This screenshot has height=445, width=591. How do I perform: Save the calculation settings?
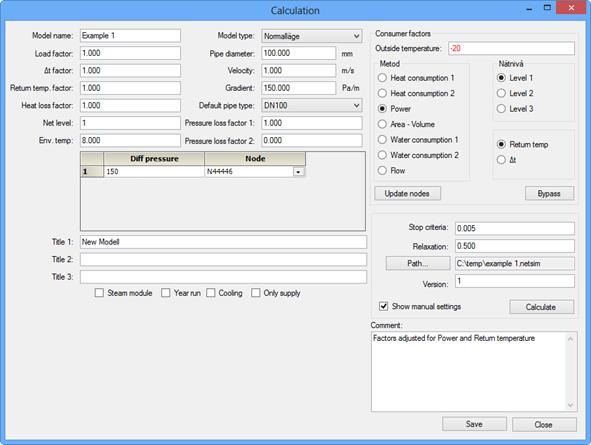pyautogui.click(x=474, y=424)
